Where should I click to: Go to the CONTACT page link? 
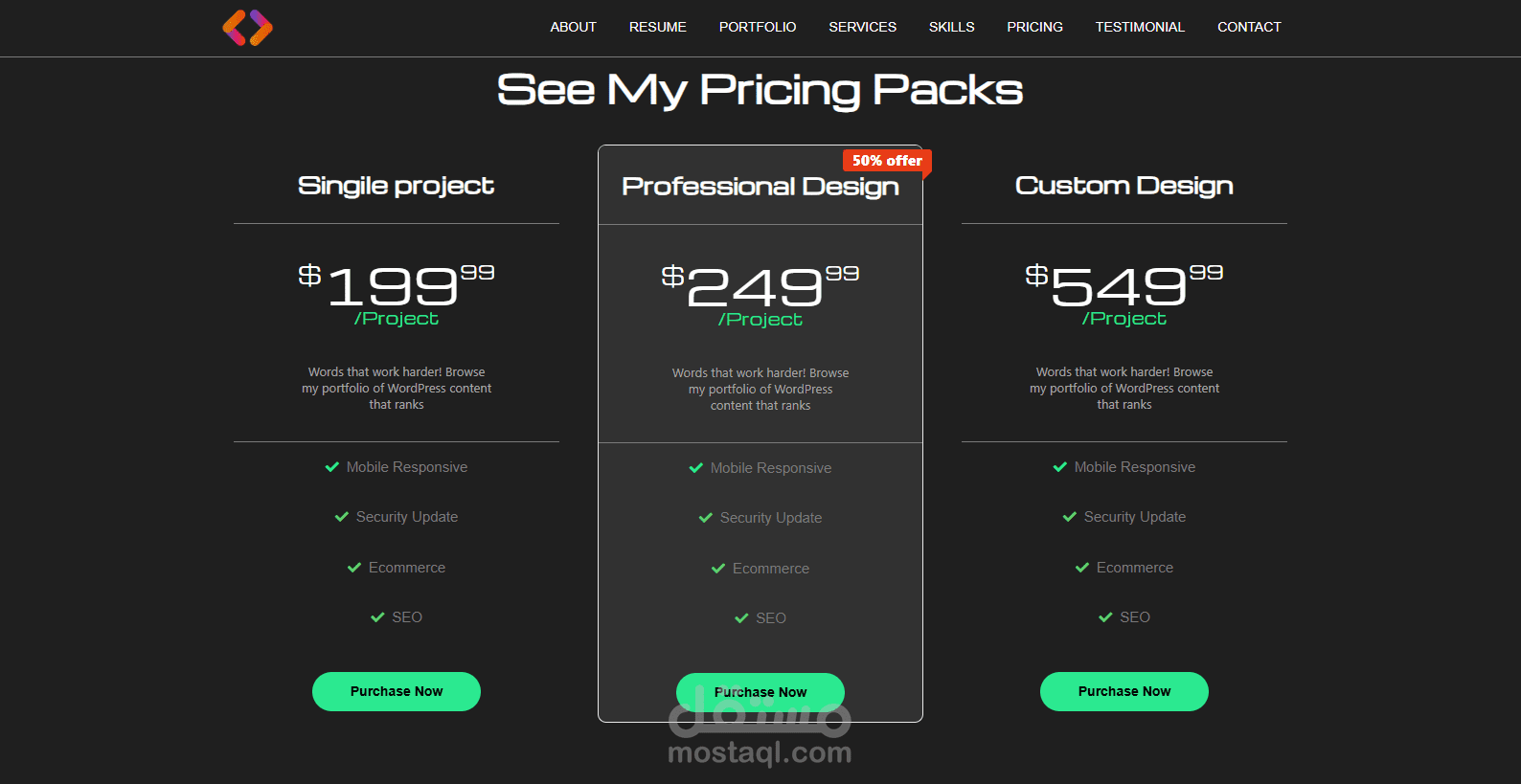tap(1249, 27)
